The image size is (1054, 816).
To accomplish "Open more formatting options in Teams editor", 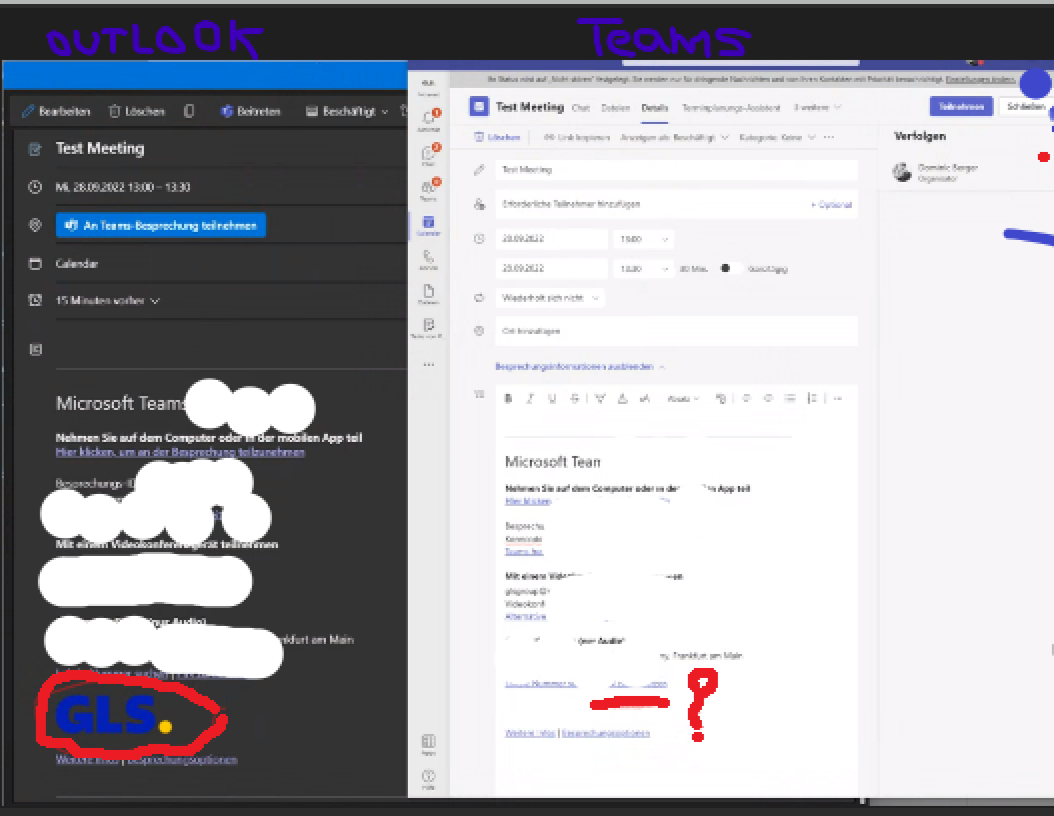I will pos(838,399).
